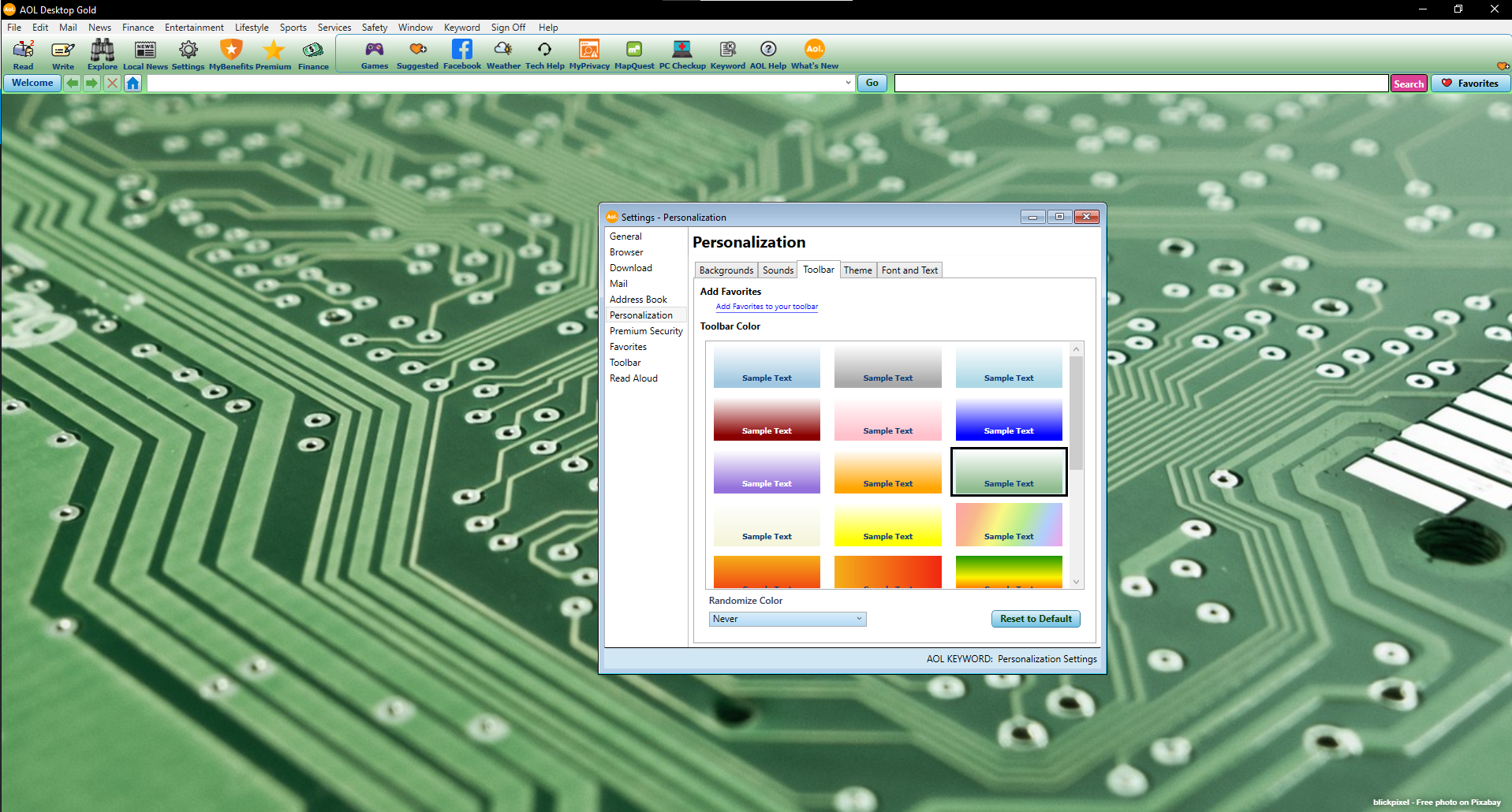The width and height of the screenshot is (1512, 812).
Task: Expand the address bar history dropdown
Action: (x=848, y=83)
